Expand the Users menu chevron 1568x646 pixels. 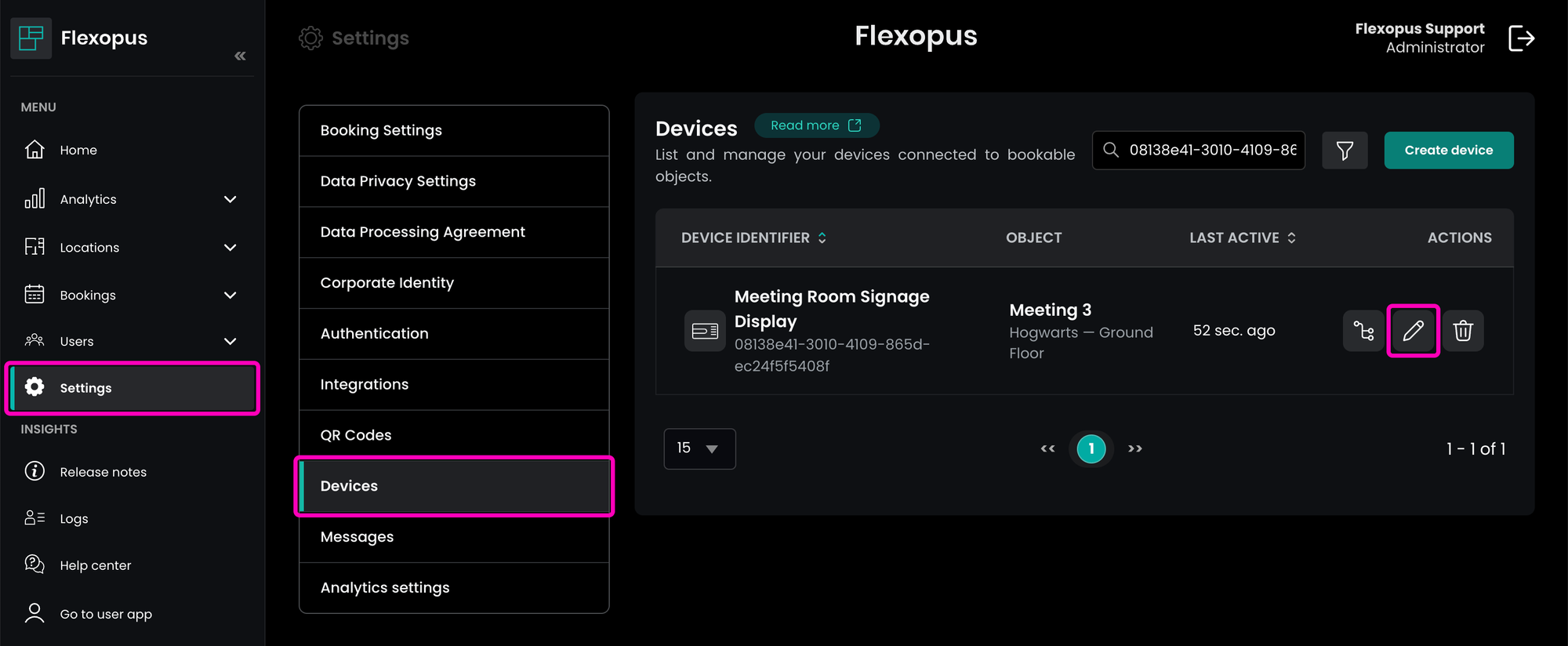coord(230,342)
